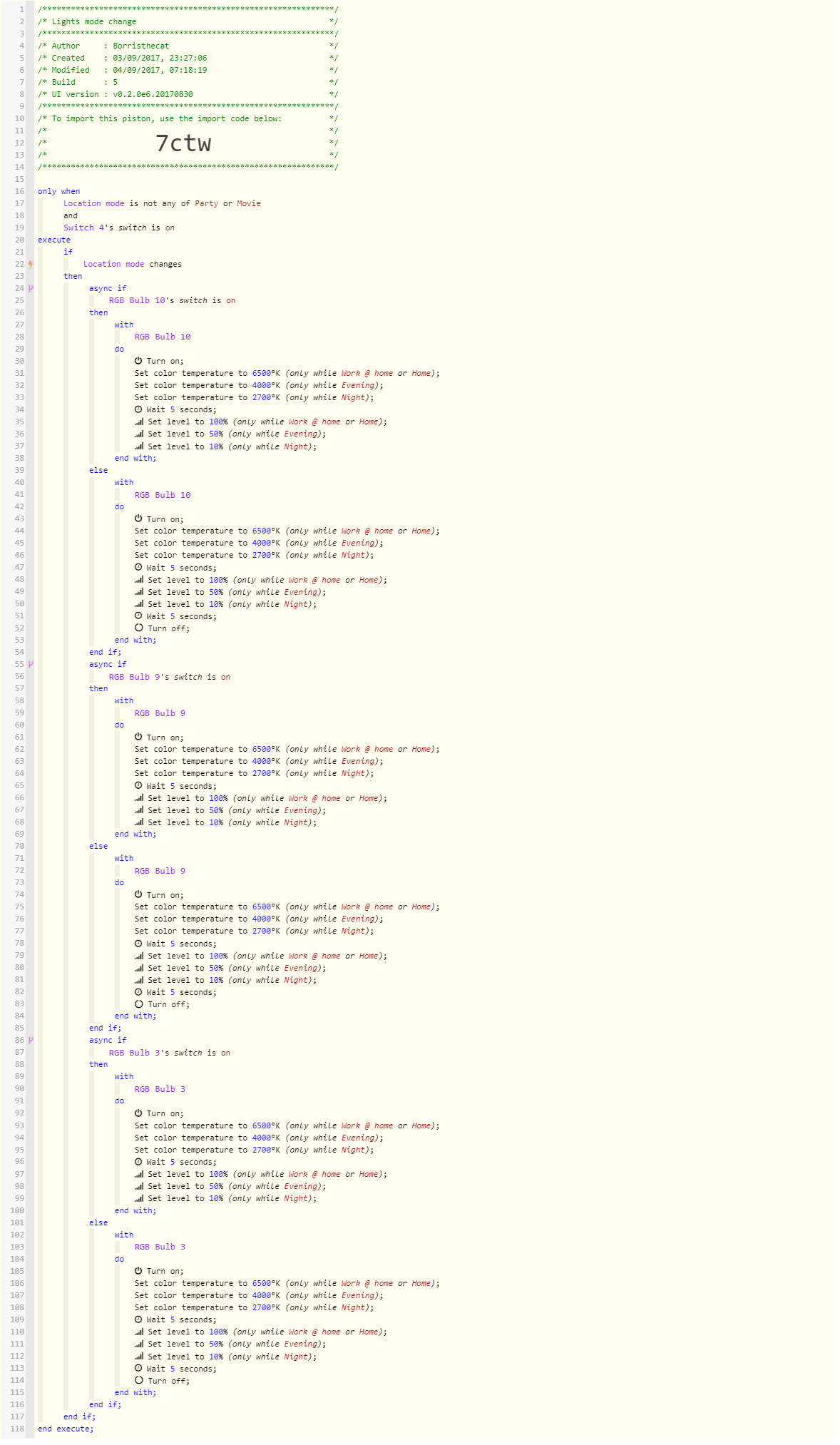Click the level bars icon on line 112

(x=139, y=1355)
